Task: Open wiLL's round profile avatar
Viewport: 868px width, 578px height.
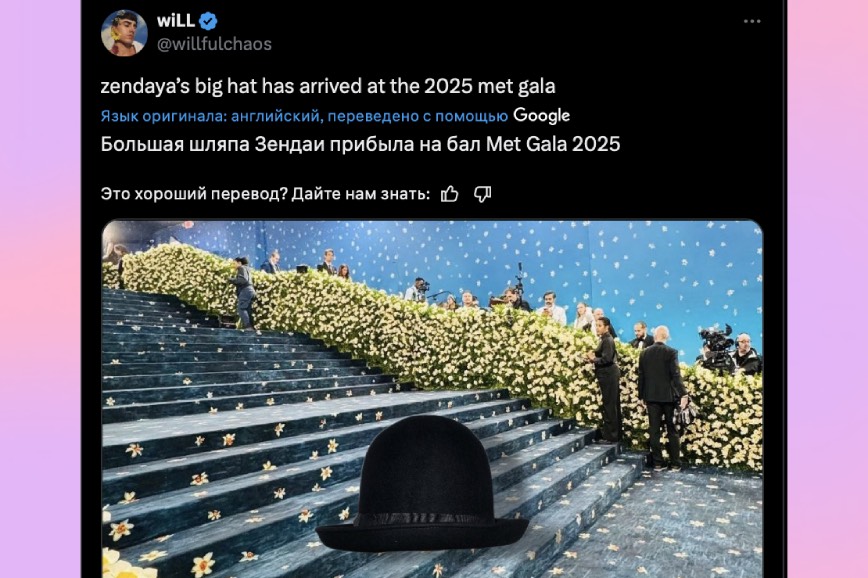Action: click(x=124, y=33)
